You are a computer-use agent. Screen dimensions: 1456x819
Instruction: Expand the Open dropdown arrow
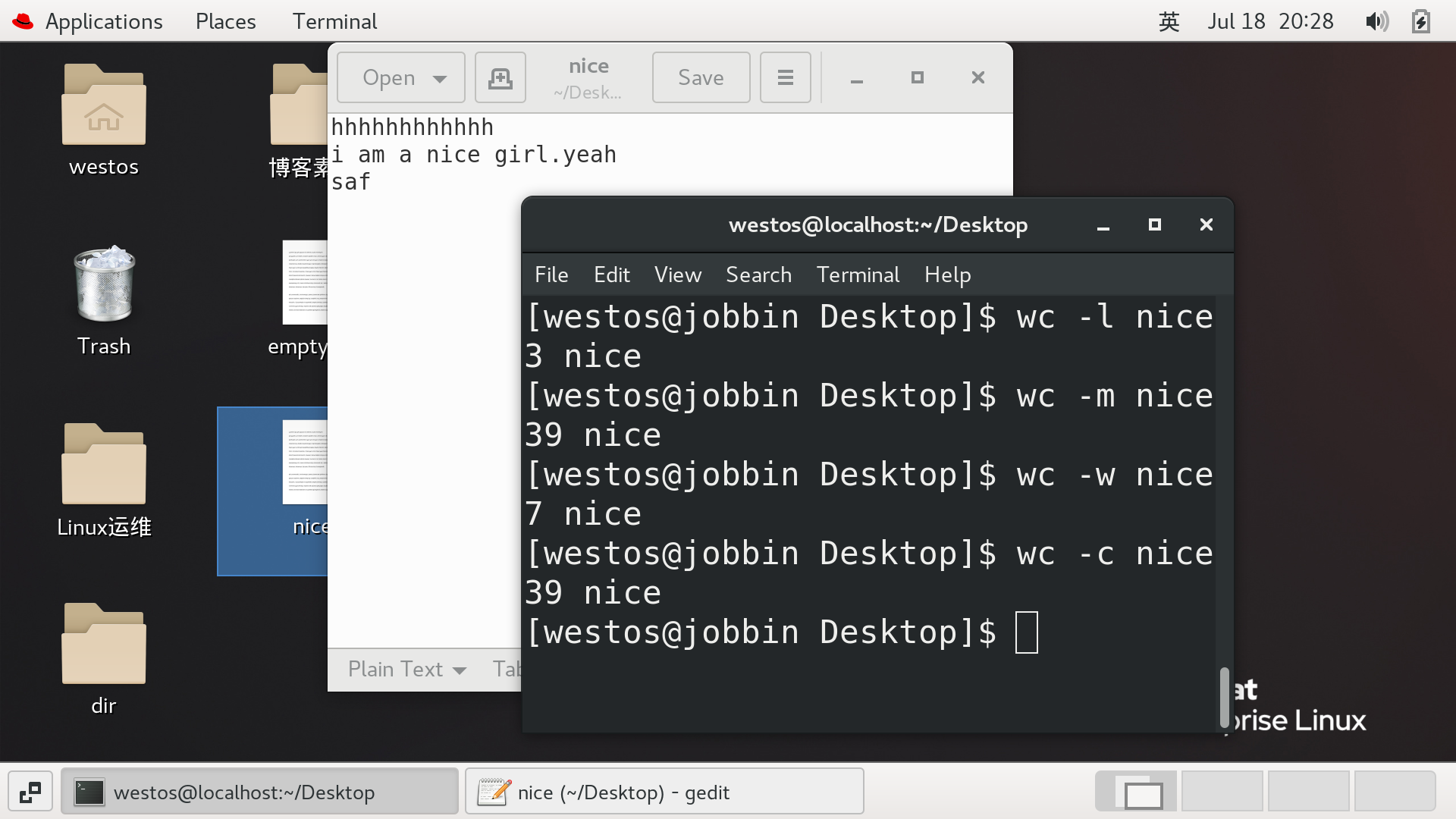[440, 78]
